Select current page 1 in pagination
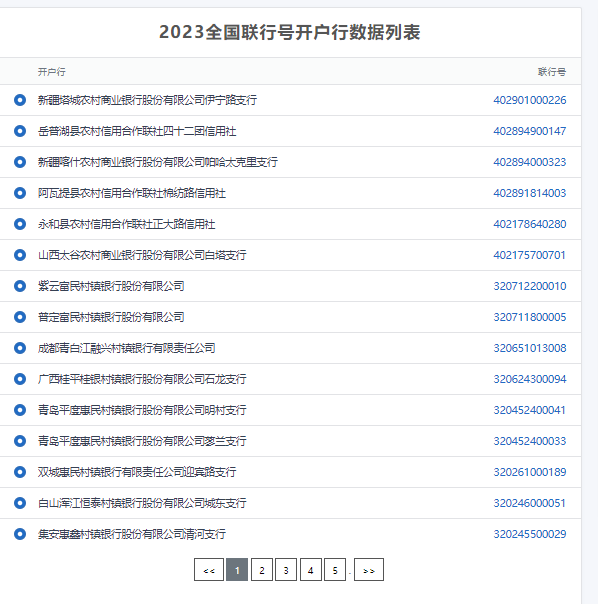The height and width of the screenshot is (604, 598). tap(237, 570)
